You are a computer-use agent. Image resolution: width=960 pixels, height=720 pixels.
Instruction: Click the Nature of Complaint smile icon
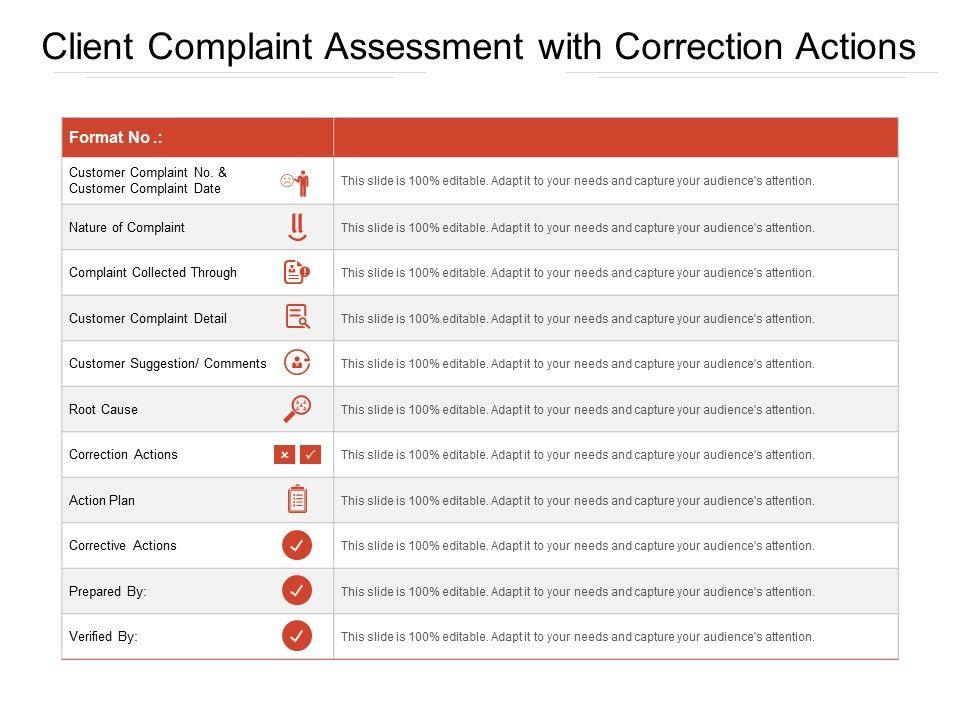296,228
